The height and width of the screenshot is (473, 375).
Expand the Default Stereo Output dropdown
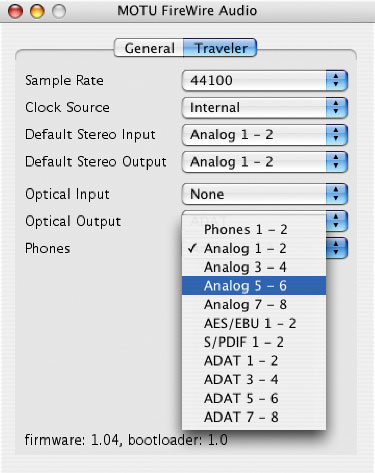(x=265, y=162)
